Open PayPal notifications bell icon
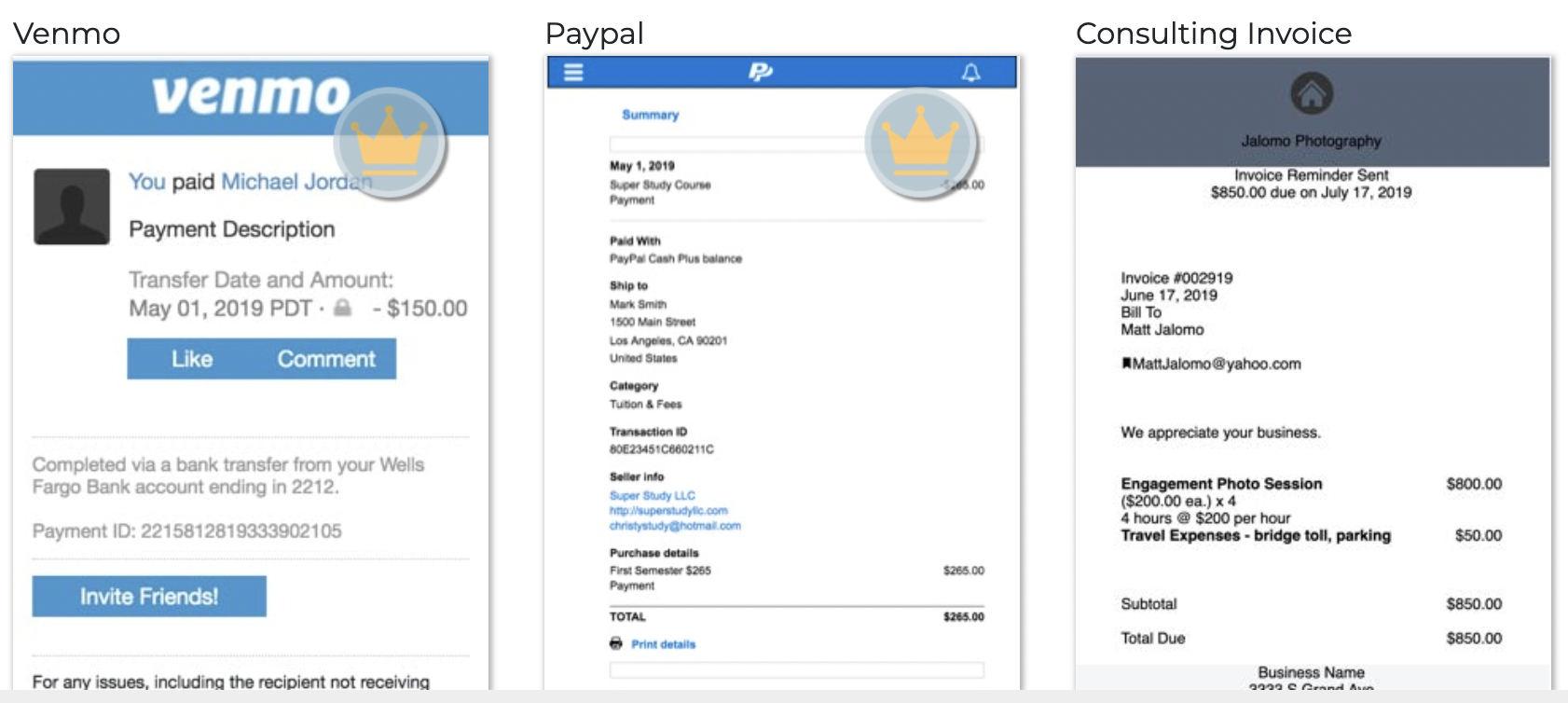 tap(970, 72)
